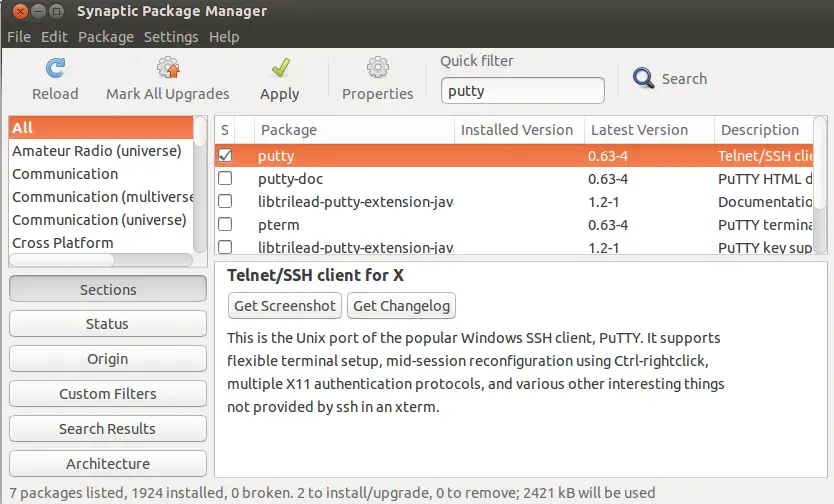This screenshot has height=504, width=834.
Task: Close the Synaptic window
Action: click(x=20, y=11)
